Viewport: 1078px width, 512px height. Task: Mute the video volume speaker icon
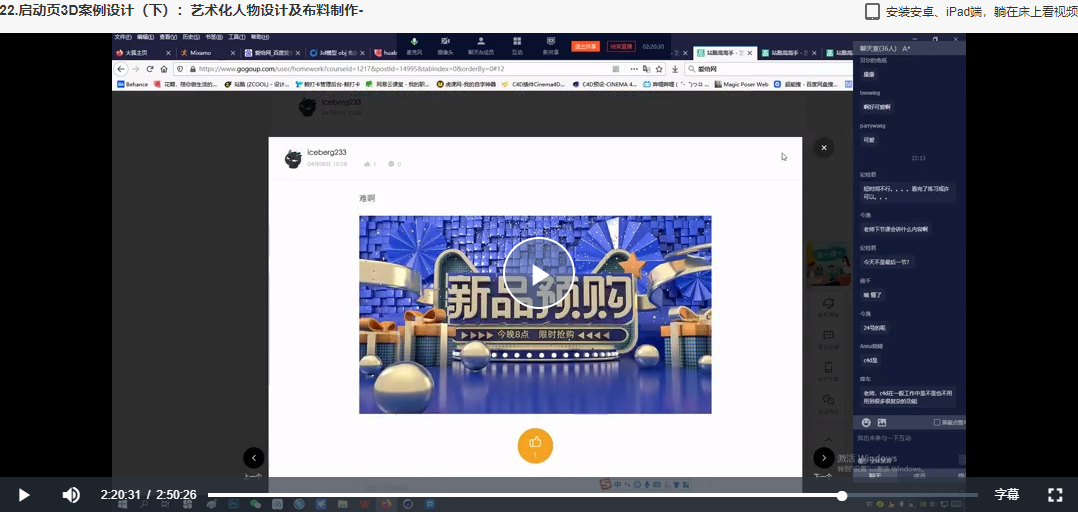point(71,495)
